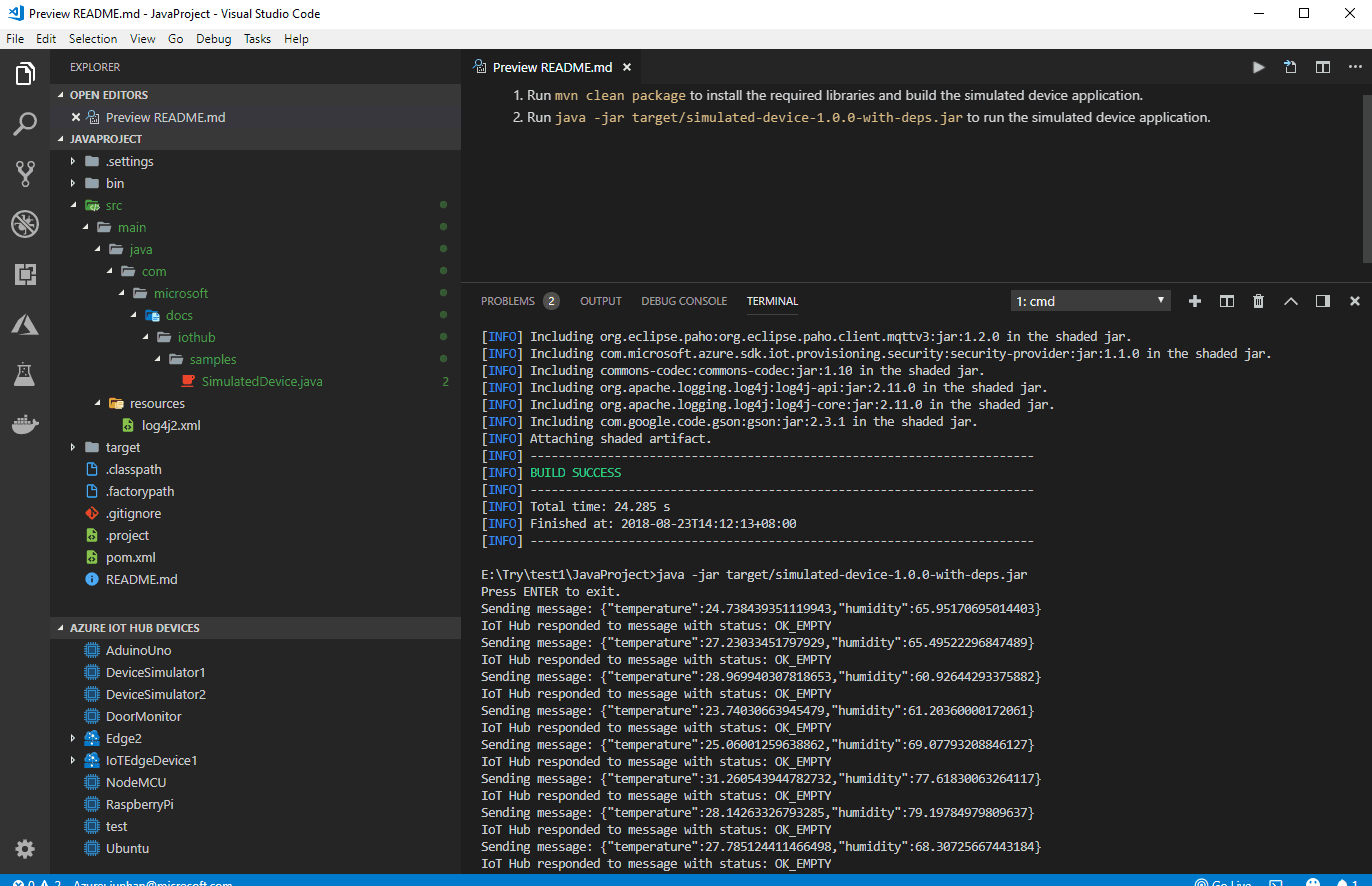Expand the Edge2 device node
Viewport: 1372px width, 886px height.
tap(73, 738)
